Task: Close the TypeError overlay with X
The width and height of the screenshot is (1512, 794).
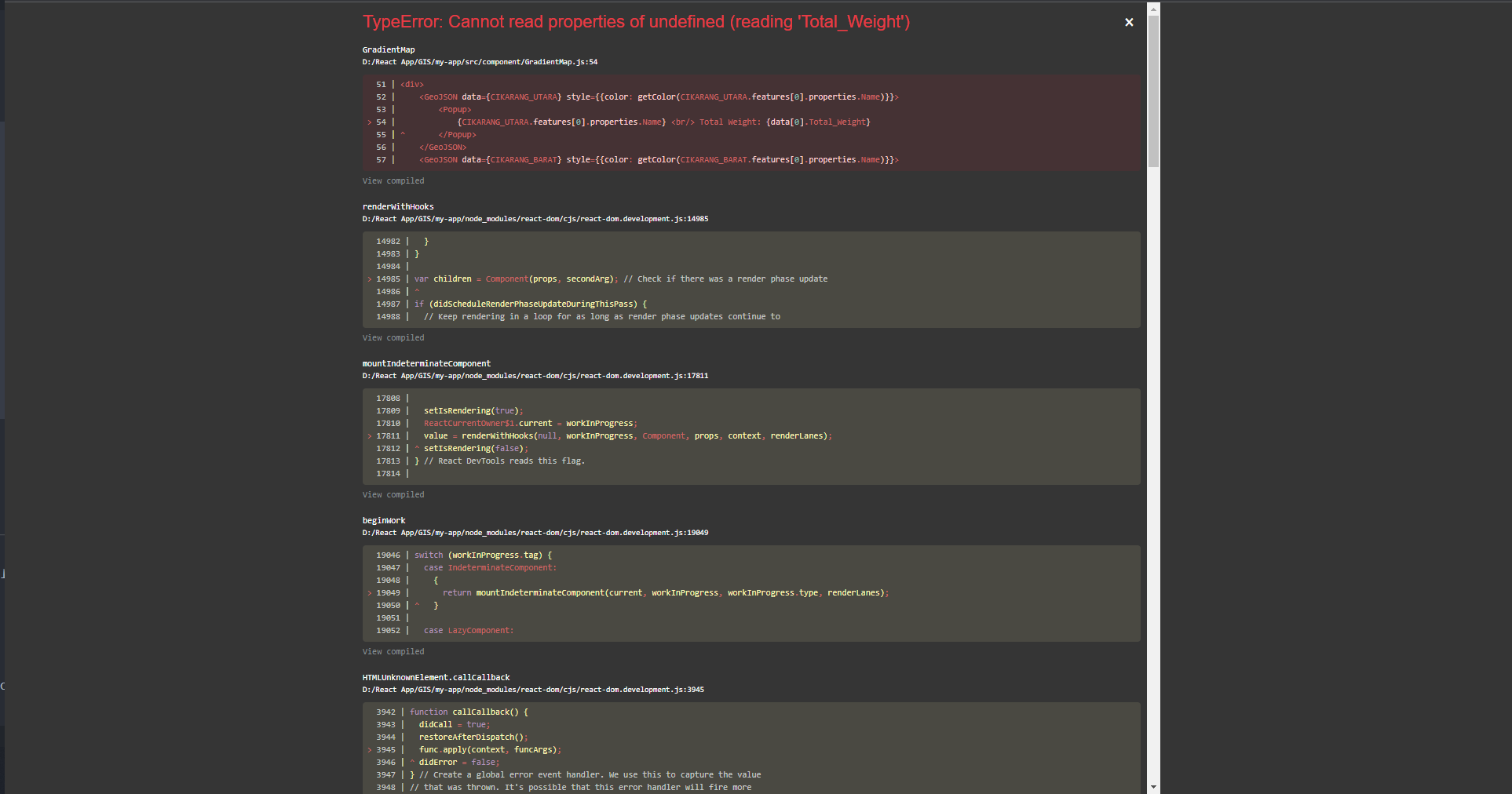Action: click(1129, 22)
